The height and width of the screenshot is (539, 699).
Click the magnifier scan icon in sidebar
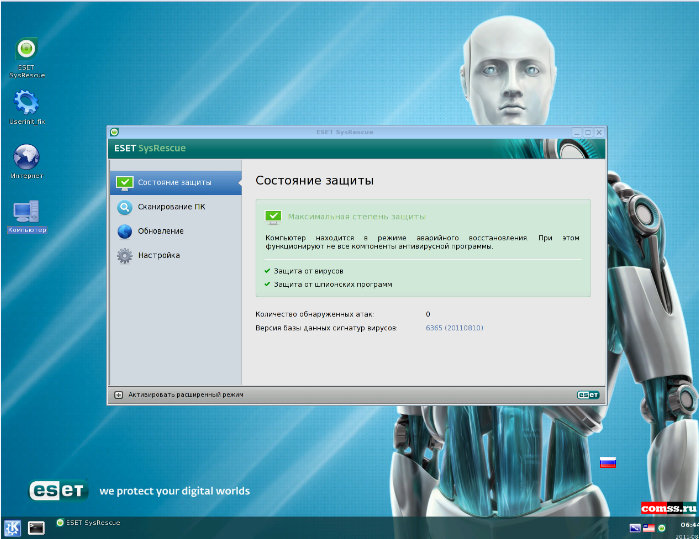124,207
